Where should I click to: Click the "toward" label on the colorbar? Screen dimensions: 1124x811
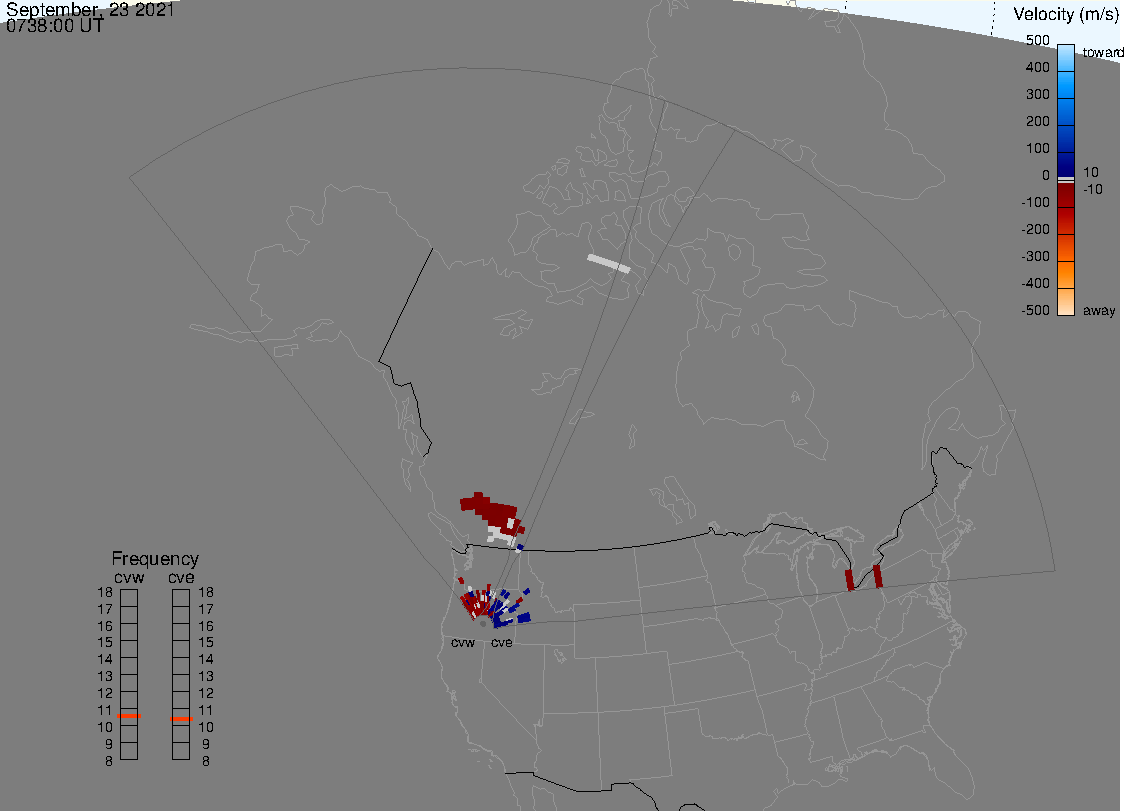coord(1102,52)
